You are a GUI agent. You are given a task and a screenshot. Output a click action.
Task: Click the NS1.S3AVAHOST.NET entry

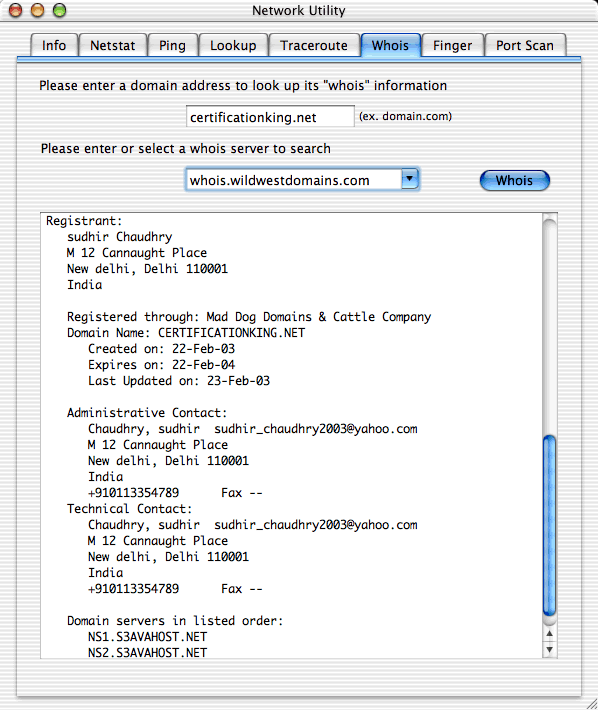[148, 637]
